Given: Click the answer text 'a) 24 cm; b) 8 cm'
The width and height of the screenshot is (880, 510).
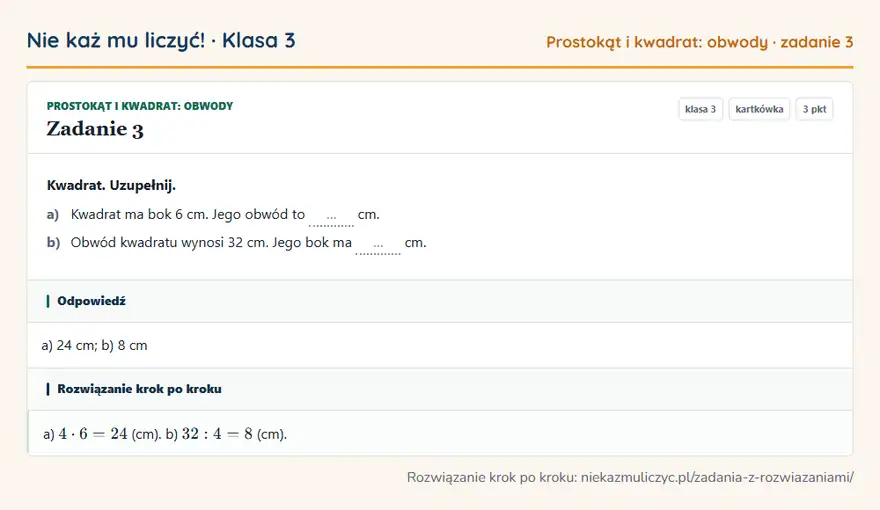Looking at the screenshot, I should pyautogui.click(x=94, y=346).
